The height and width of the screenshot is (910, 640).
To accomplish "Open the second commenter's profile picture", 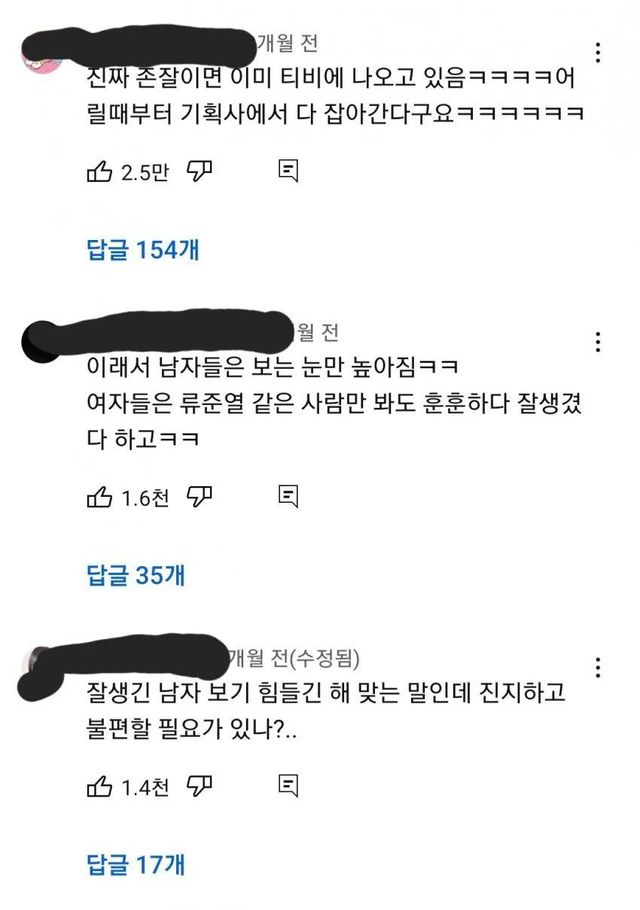I will tap(41, 343).
